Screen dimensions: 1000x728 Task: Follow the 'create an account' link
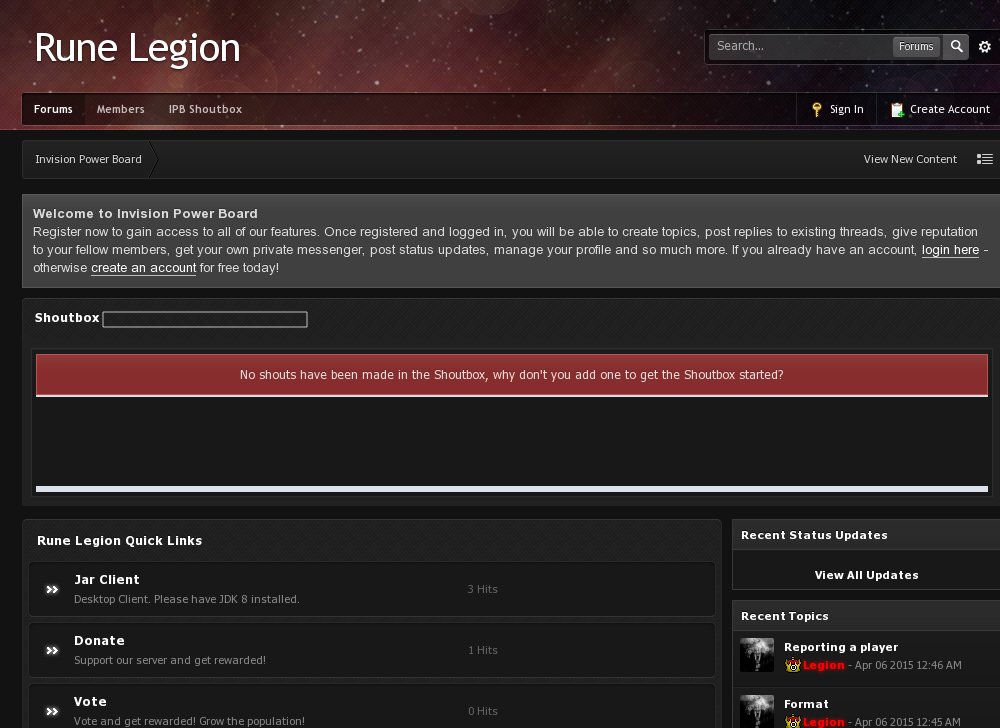coord(143,268)
